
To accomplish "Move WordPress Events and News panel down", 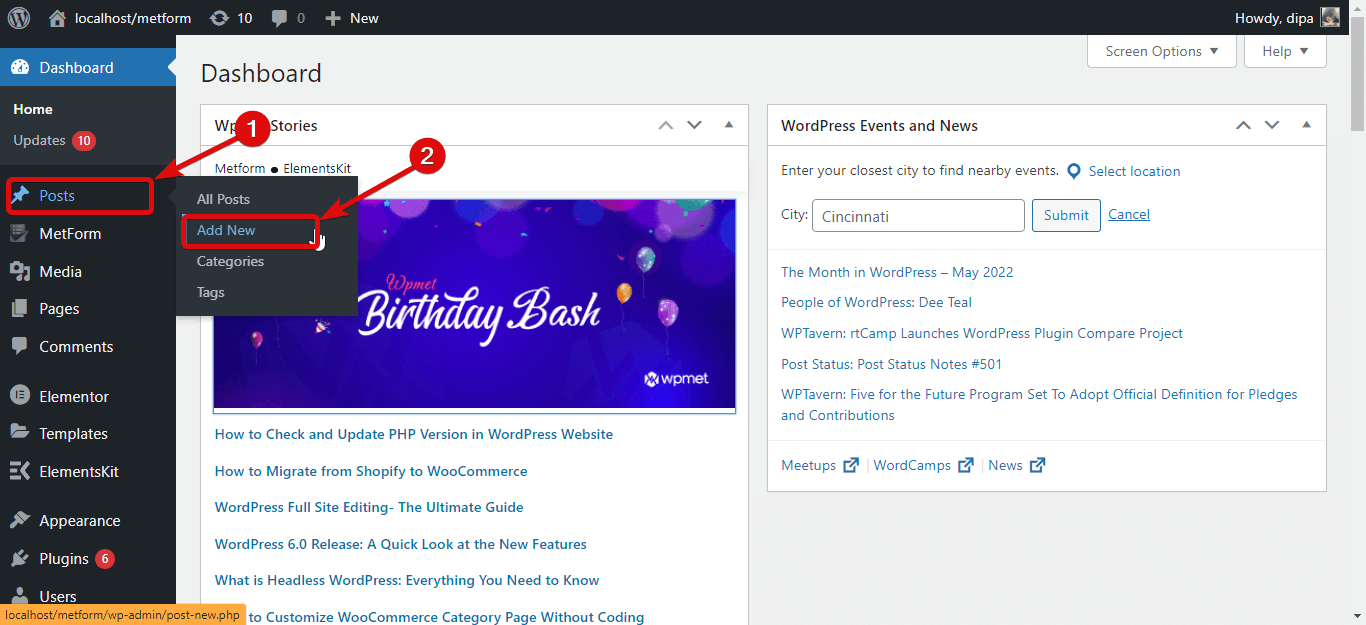I will click(x=1272, y=126).
